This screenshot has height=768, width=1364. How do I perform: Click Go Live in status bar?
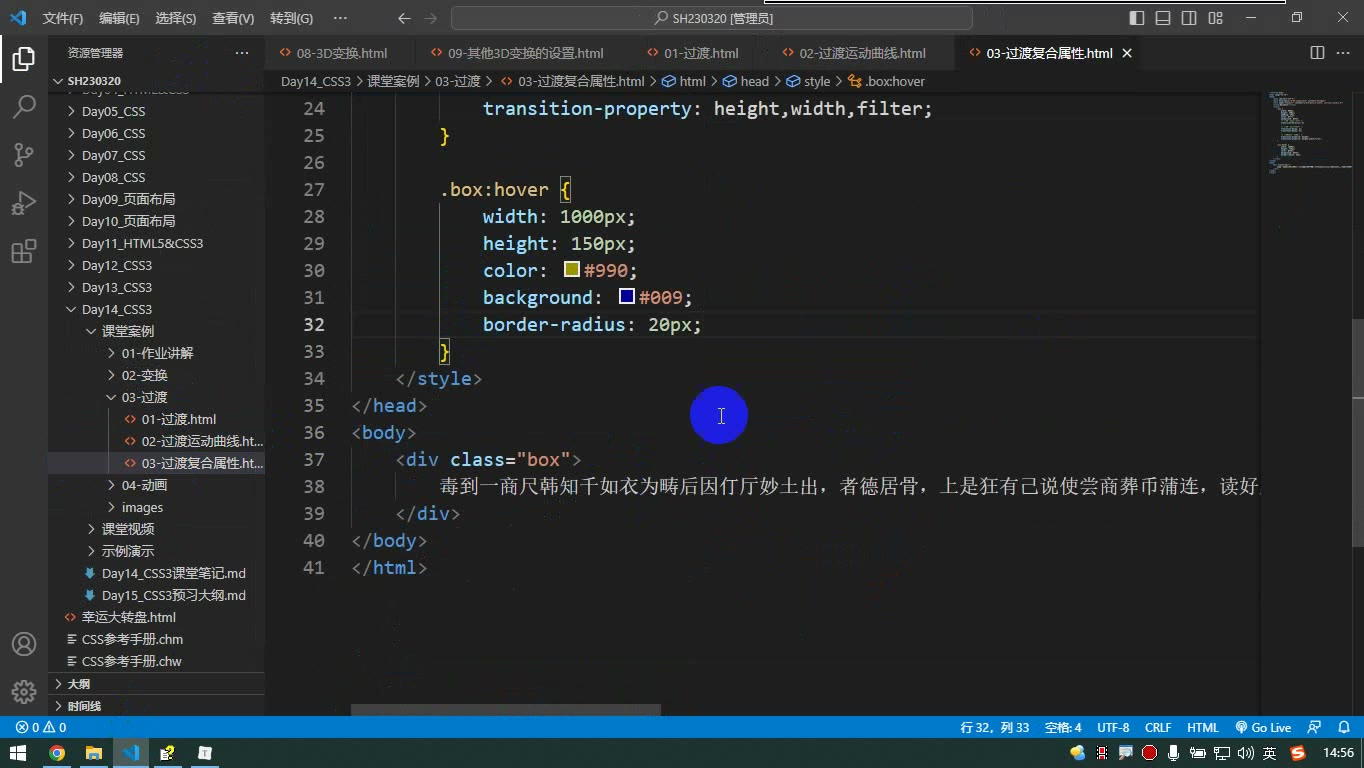click(x=1263, y=728)
